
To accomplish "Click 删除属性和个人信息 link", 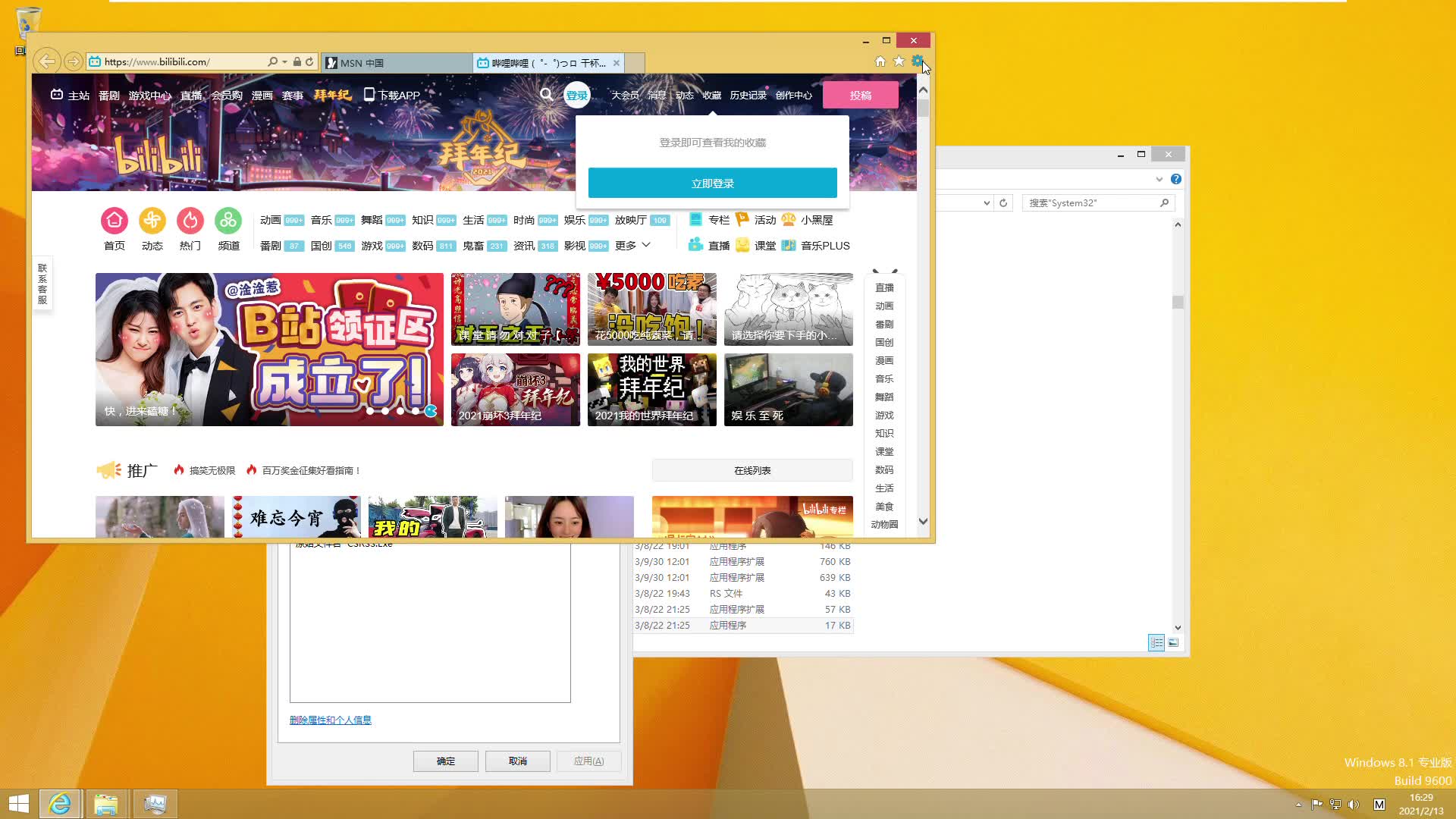I will tap(330, 720).
